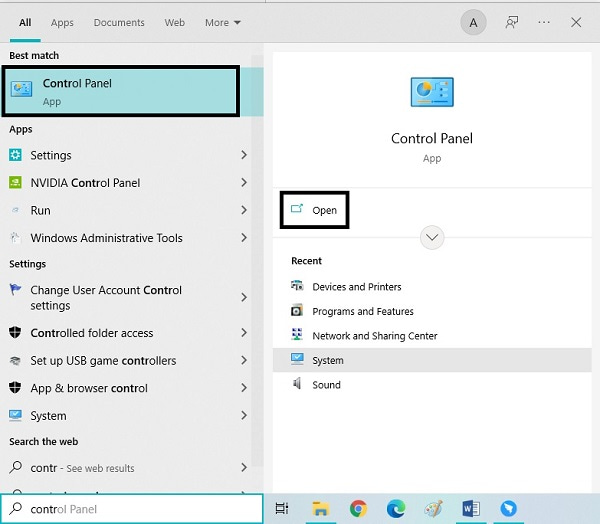Switch to the Web tab
Viewport: 600px width, 524px height.
[174, 23]
